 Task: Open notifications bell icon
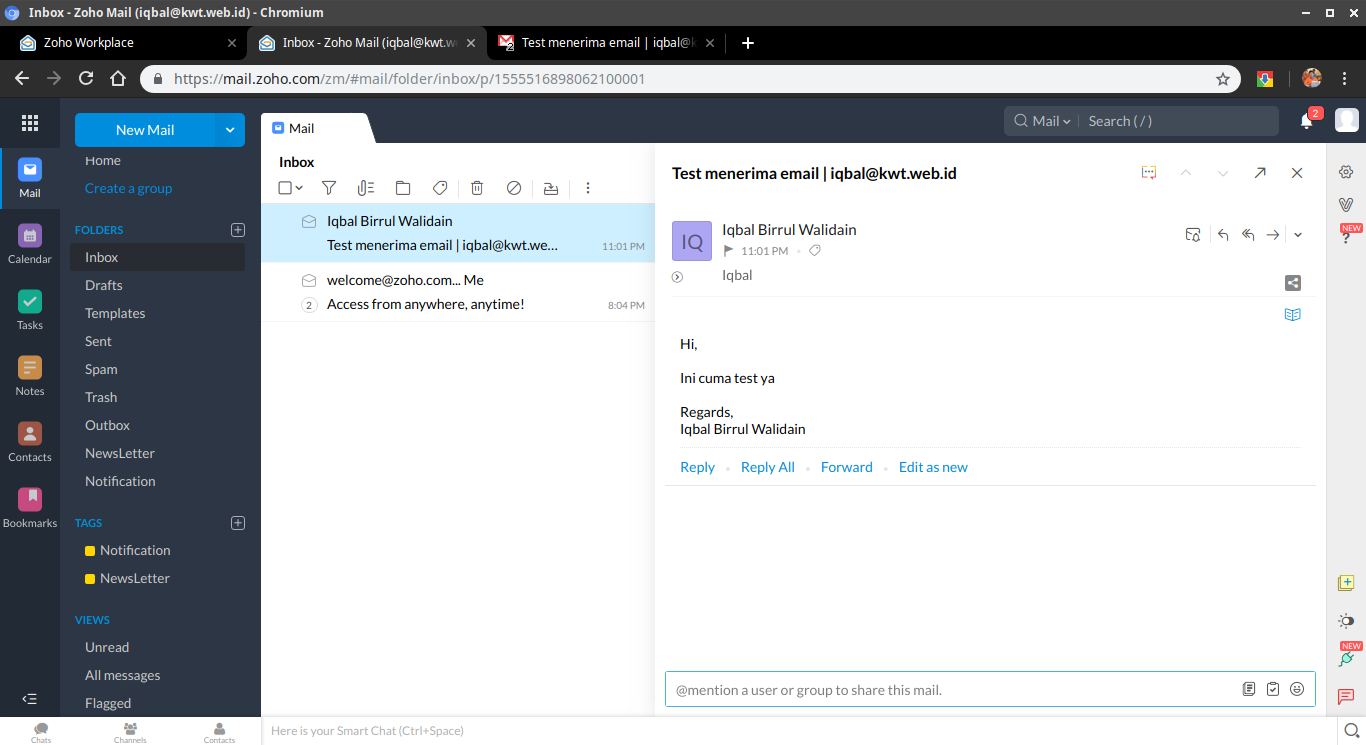[x=1306, y=121]
